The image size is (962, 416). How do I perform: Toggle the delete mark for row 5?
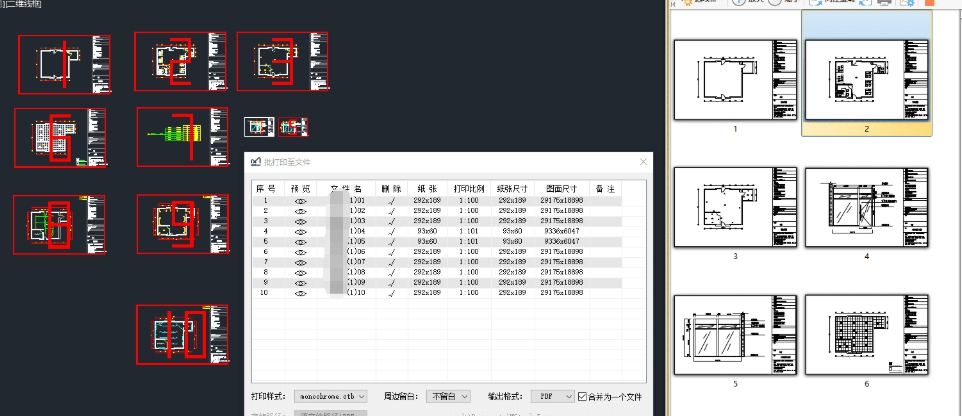point(391,242)
